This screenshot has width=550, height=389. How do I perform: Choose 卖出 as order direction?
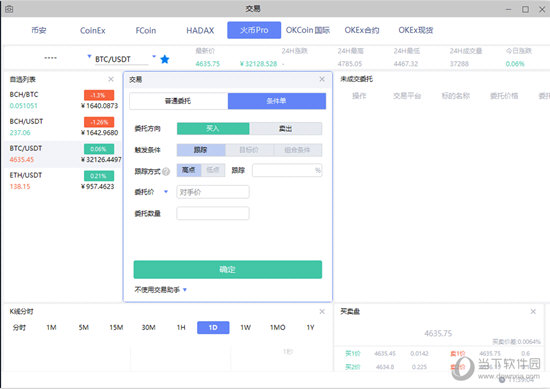tap(286, 129)
